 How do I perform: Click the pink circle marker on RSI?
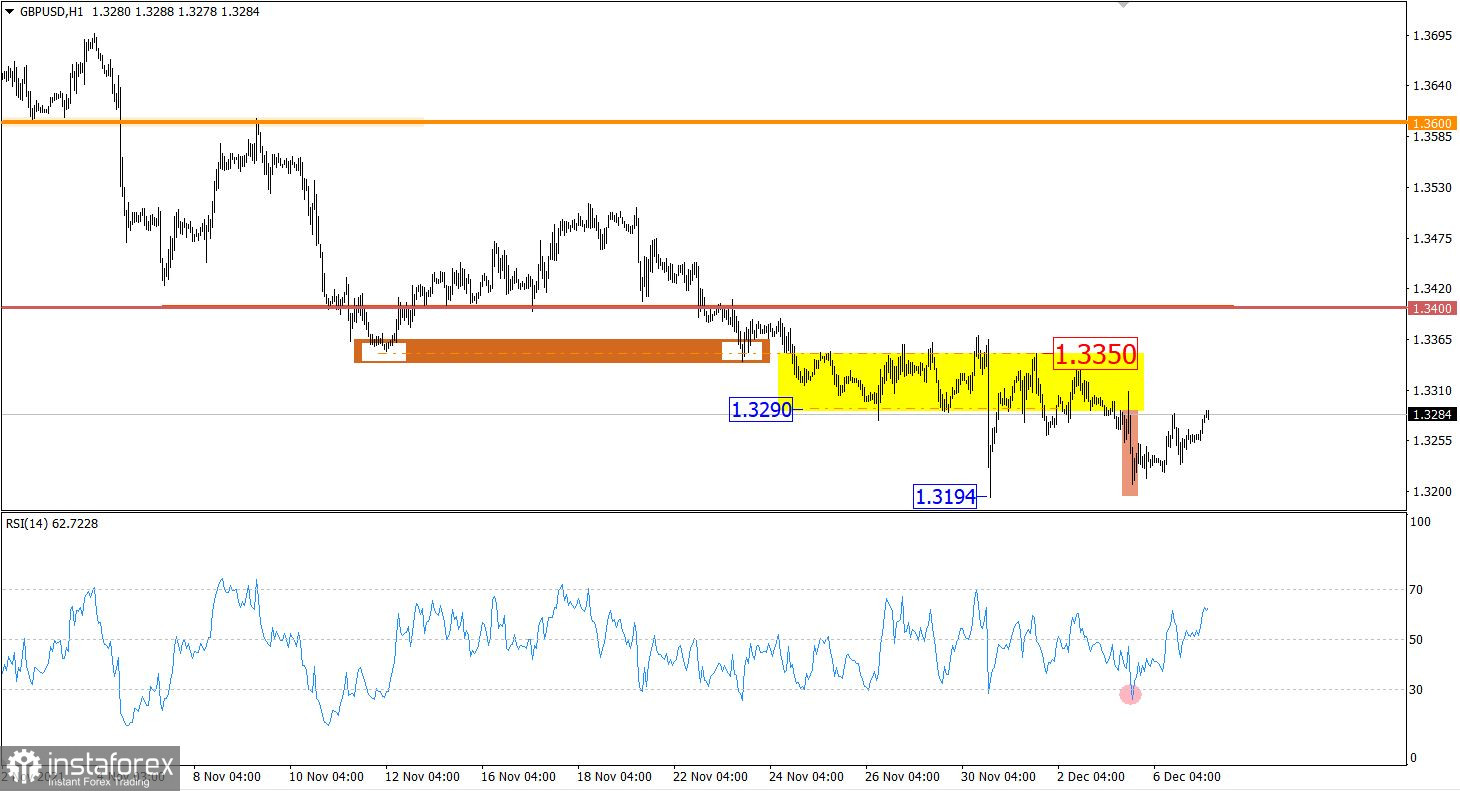(x=1130, y=694)
